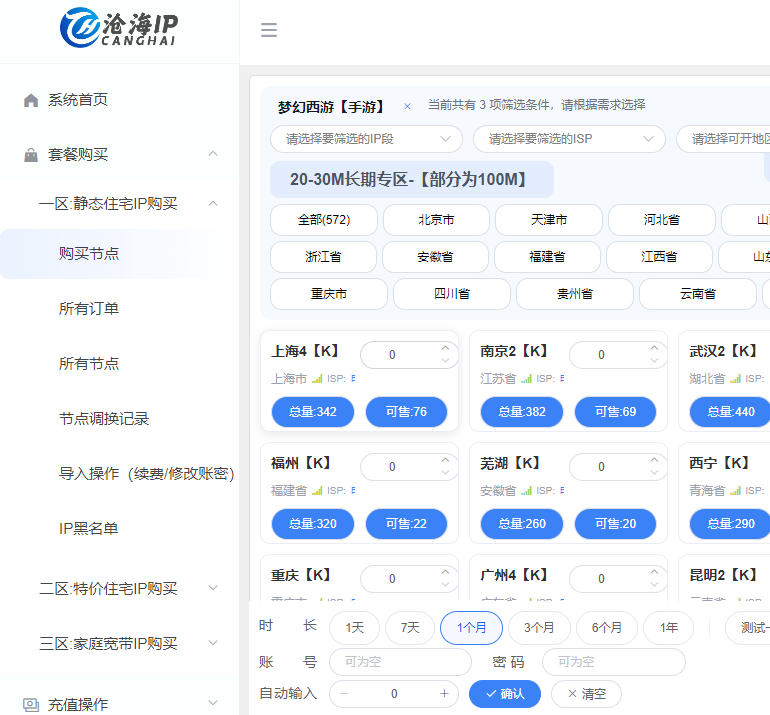Viewport: 770px width, 715px height.
Task: Increase quantity for 广州4【K】
Action: [x=654, y=572]
